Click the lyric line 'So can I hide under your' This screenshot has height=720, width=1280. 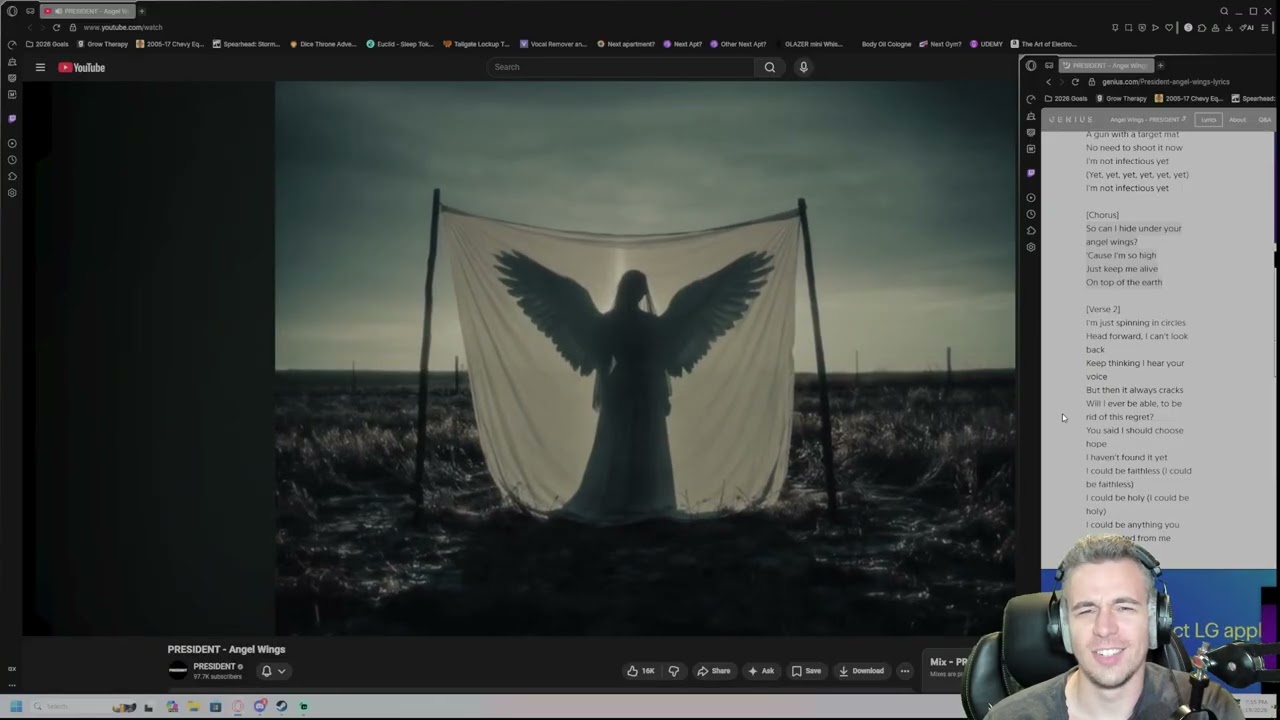pyautogui.click(x=1134, y=228)
